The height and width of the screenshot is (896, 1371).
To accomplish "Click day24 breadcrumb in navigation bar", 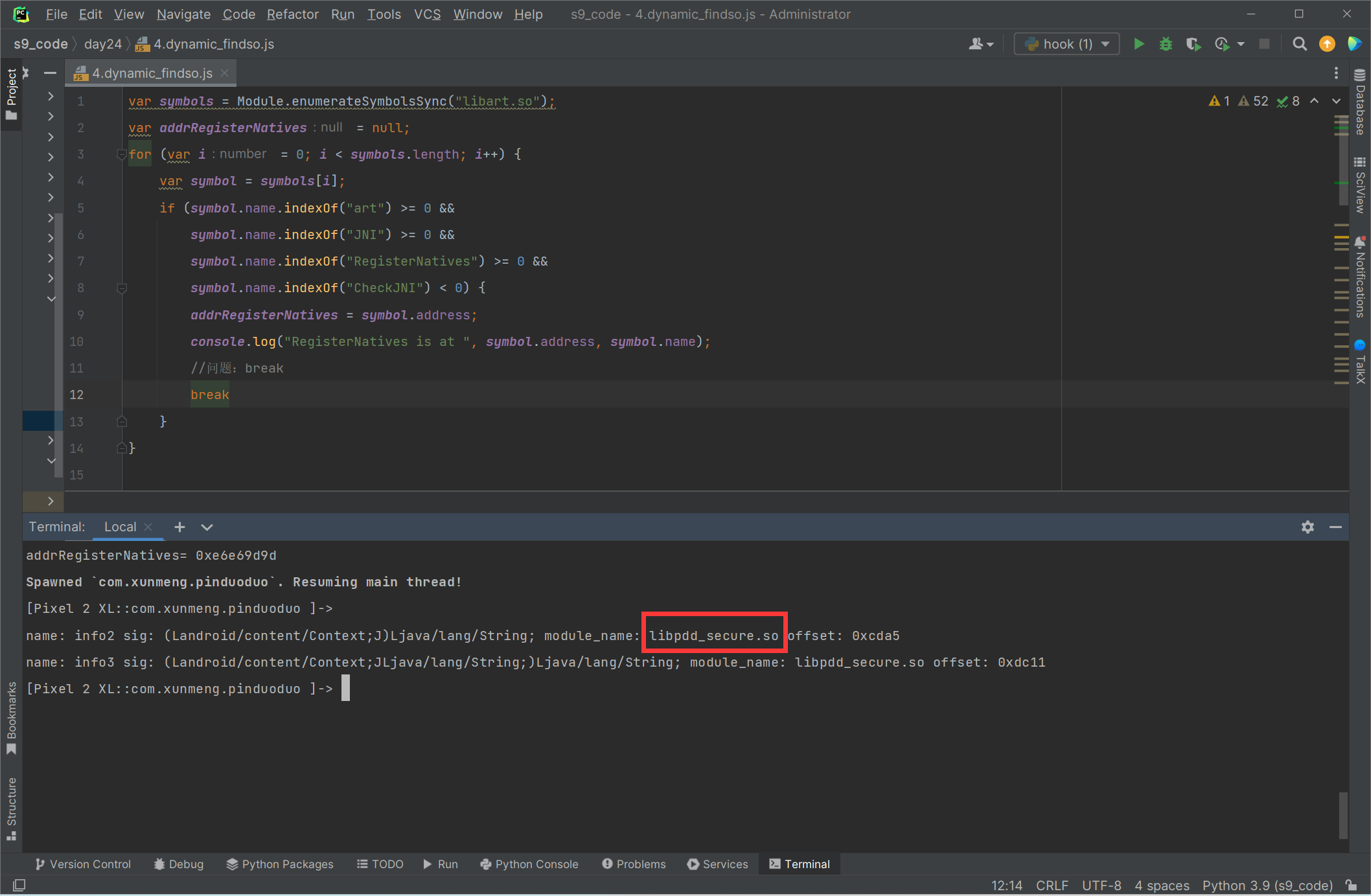I will [x=103, y=44].
